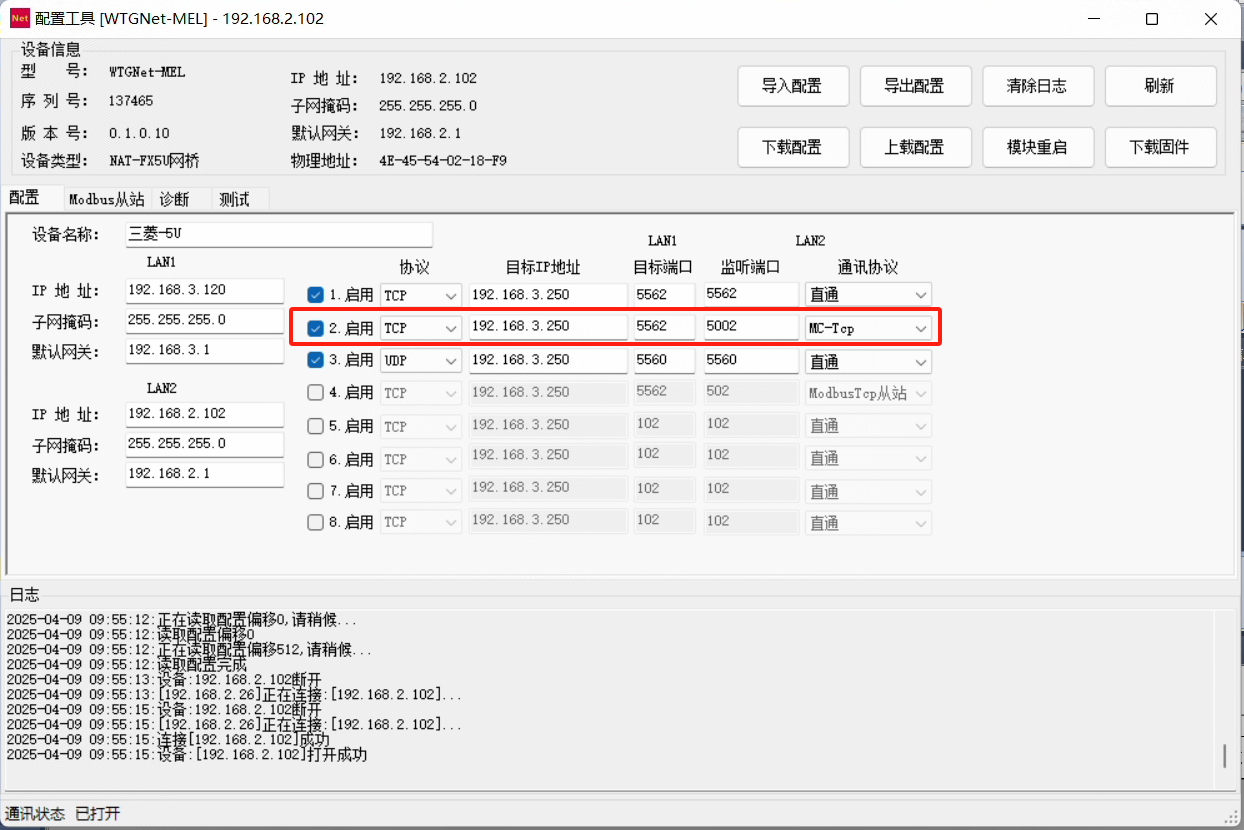The width and height of the screenshot is (1244, 830).
Task: Click row 1 target port field 5562
Action: click(x=664, y=294)
